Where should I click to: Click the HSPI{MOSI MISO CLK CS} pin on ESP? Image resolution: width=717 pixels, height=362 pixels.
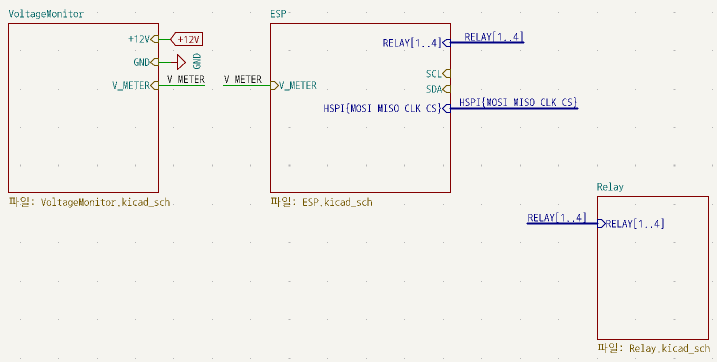(x=387, y=109)
